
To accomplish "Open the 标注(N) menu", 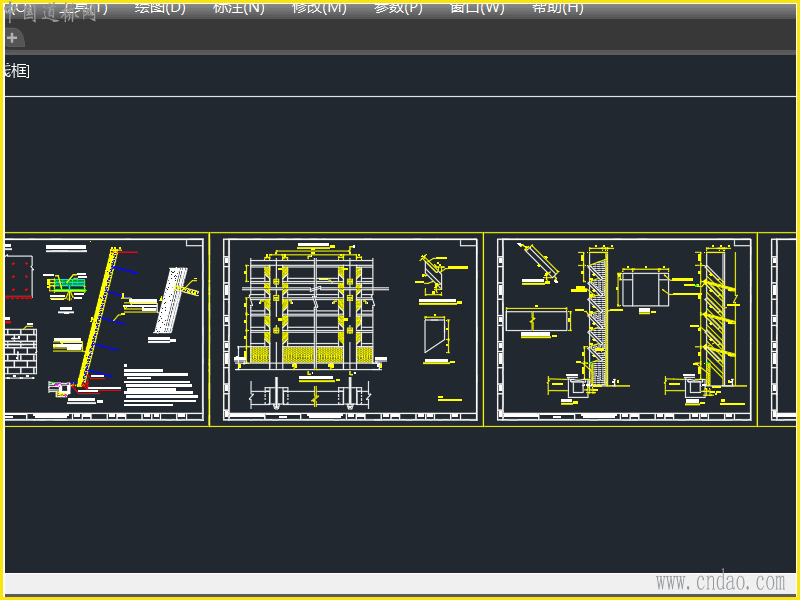I will pos(238,8).
